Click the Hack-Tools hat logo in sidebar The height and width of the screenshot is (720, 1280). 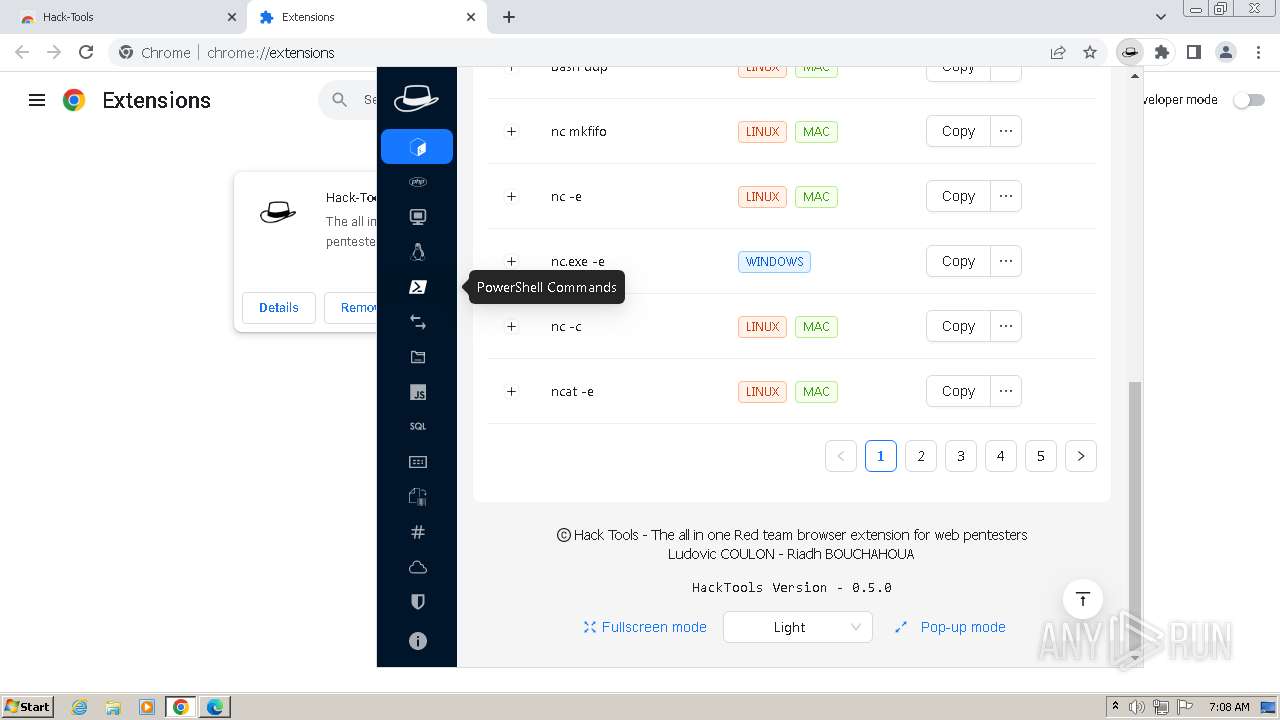pos(416,98)
